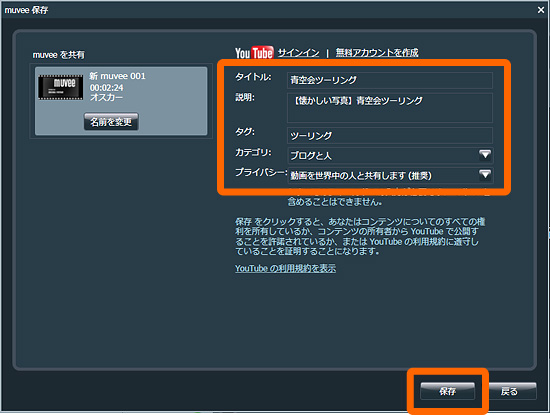Focus the 説明 description text area
Viewport: 550px width, 415px height.
click(390, 108)
